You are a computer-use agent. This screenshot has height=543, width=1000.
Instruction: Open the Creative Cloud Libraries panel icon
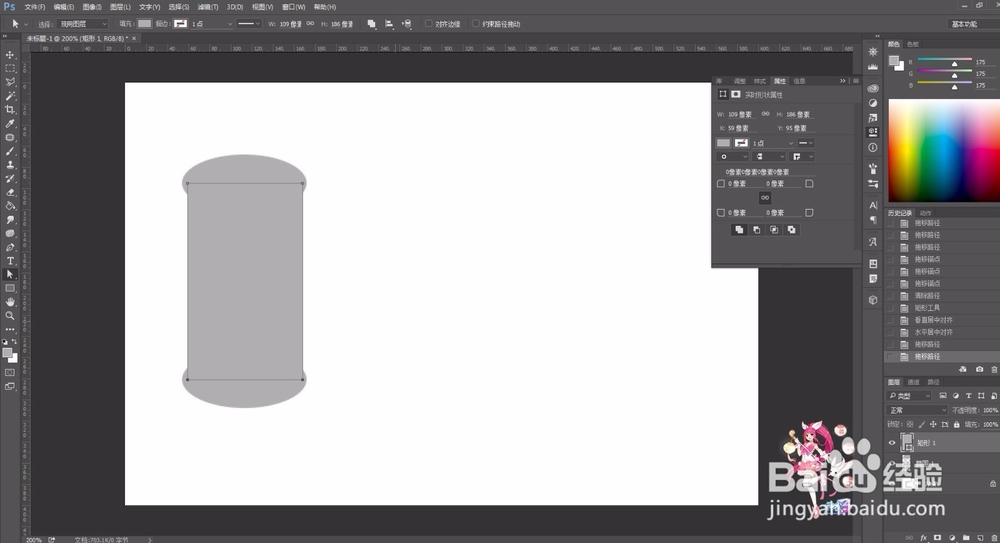pos(873,88)
